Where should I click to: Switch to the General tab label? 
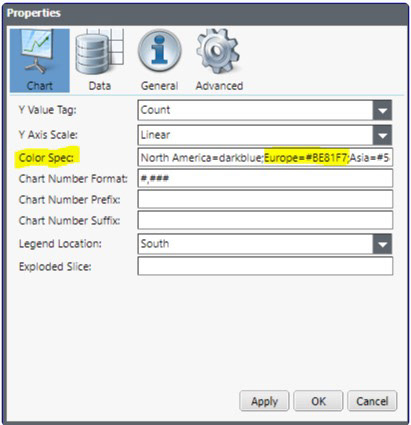[x=159, y=86]
